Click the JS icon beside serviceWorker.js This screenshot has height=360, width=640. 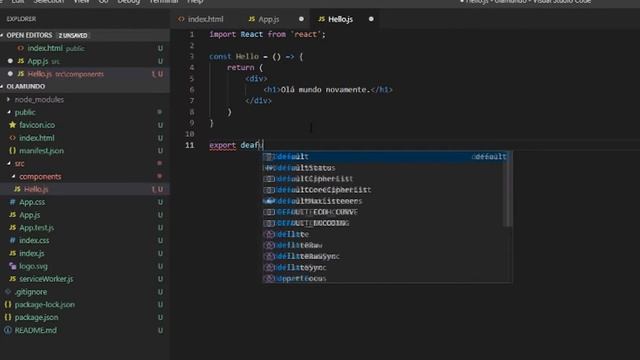click(x=13, y=279)
